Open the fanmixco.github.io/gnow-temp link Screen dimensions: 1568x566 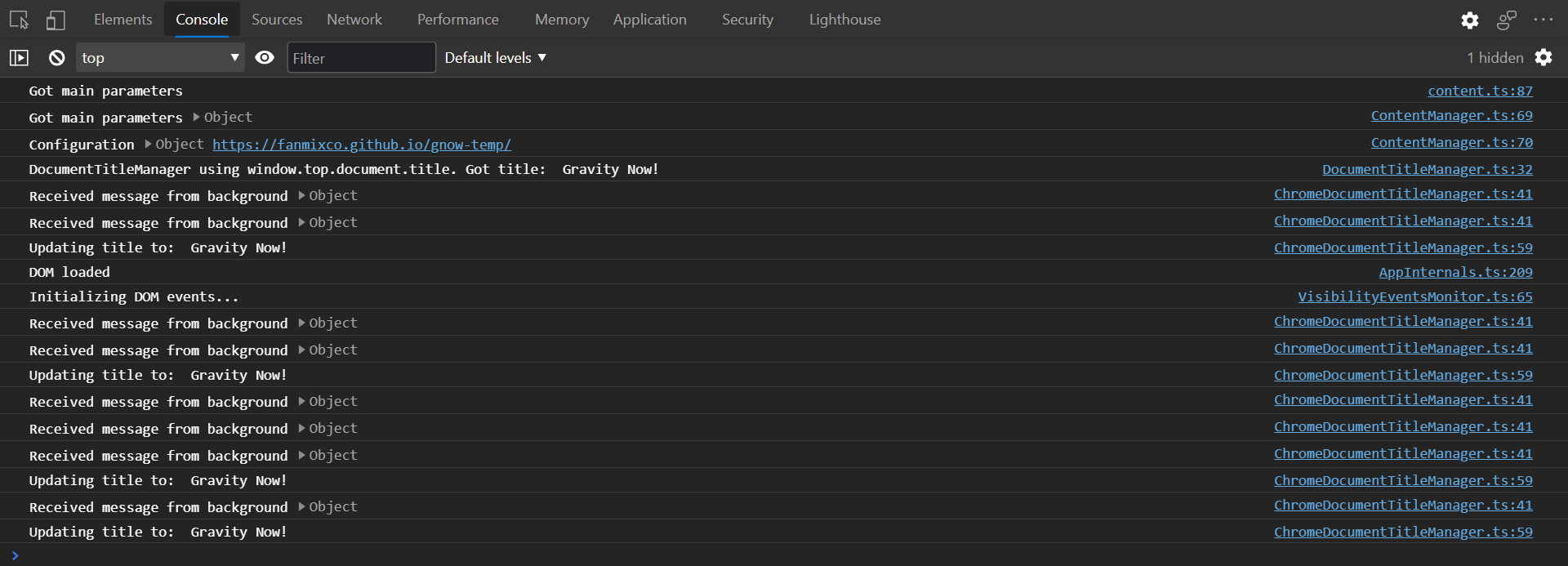(x=362, y=145)
